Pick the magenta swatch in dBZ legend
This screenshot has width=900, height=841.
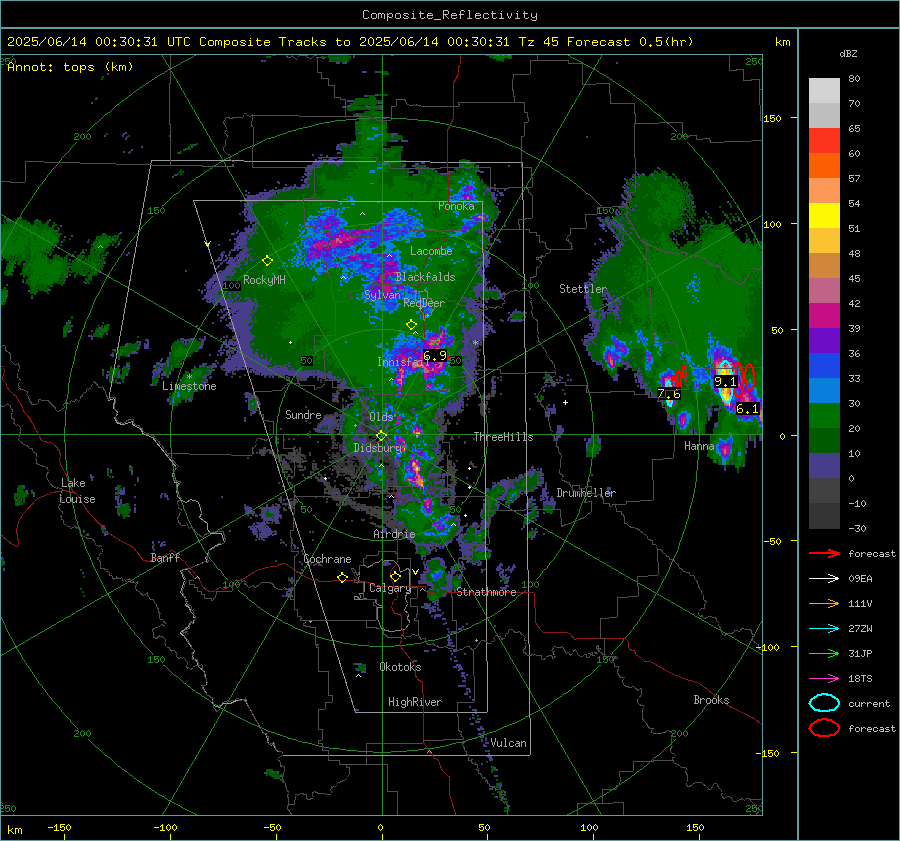coord(824,316)
